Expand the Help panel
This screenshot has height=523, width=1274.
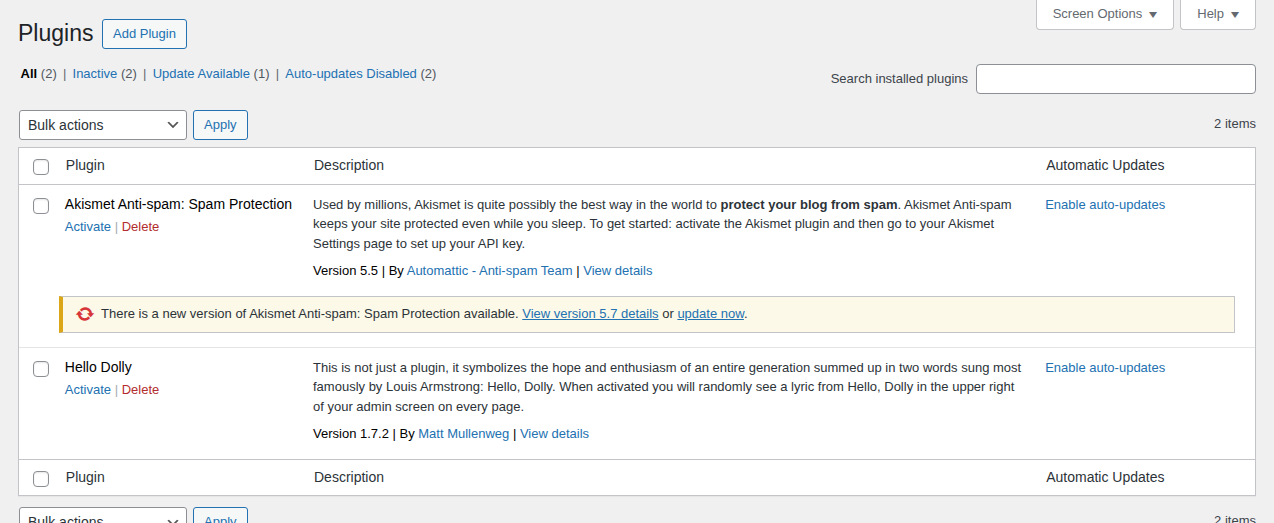(1218, 14)
